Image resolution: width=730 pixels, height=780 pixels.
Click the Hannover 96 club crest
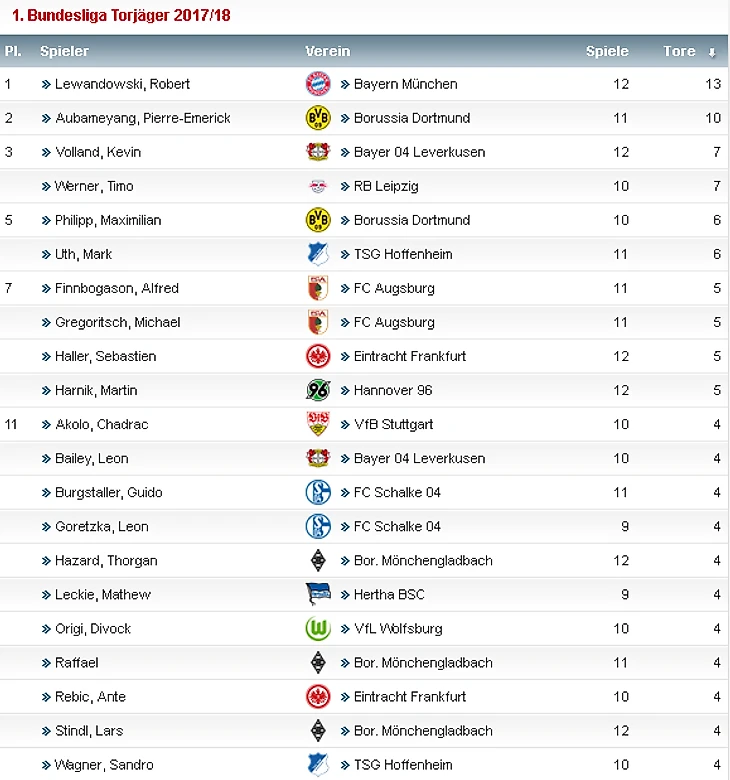(318, 390)
